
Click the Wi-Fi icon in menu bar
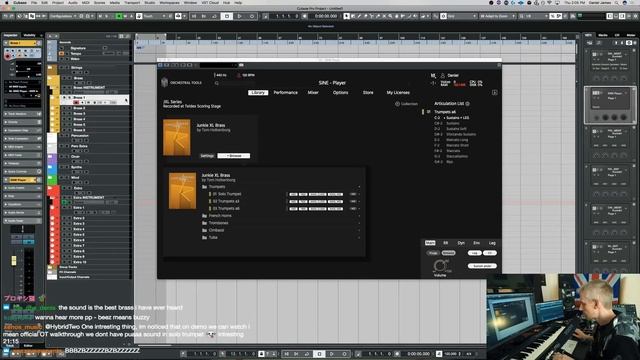549,2
